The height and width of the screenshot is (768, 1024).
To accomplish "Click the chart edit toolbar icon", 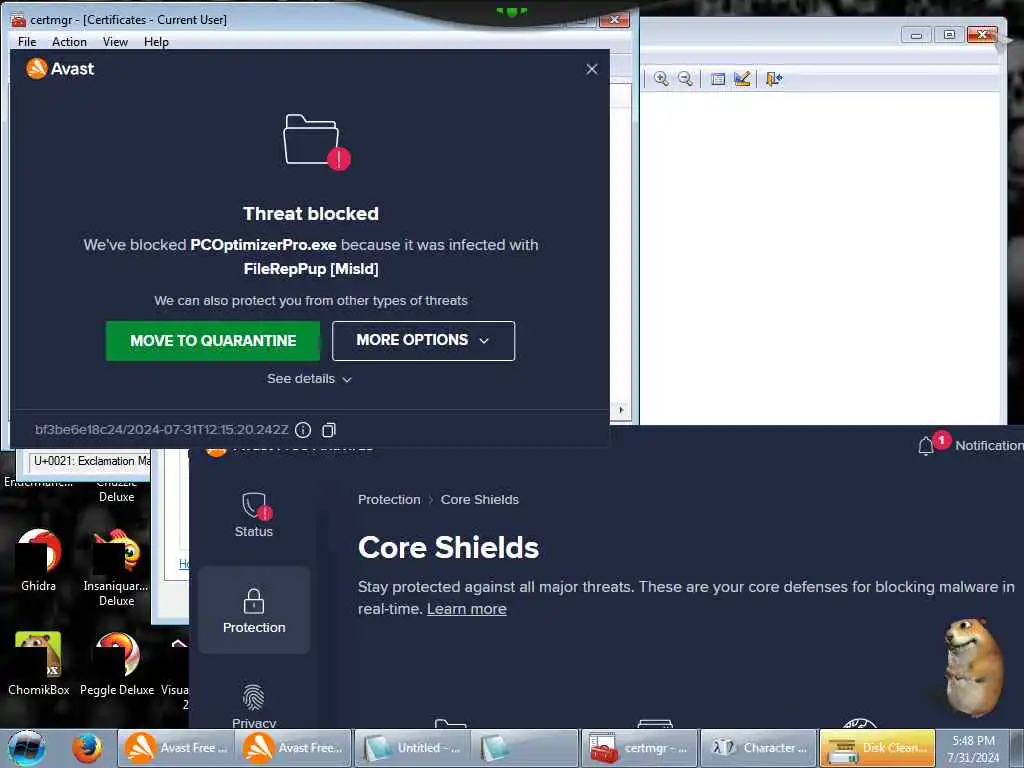I will coord(742,79).
